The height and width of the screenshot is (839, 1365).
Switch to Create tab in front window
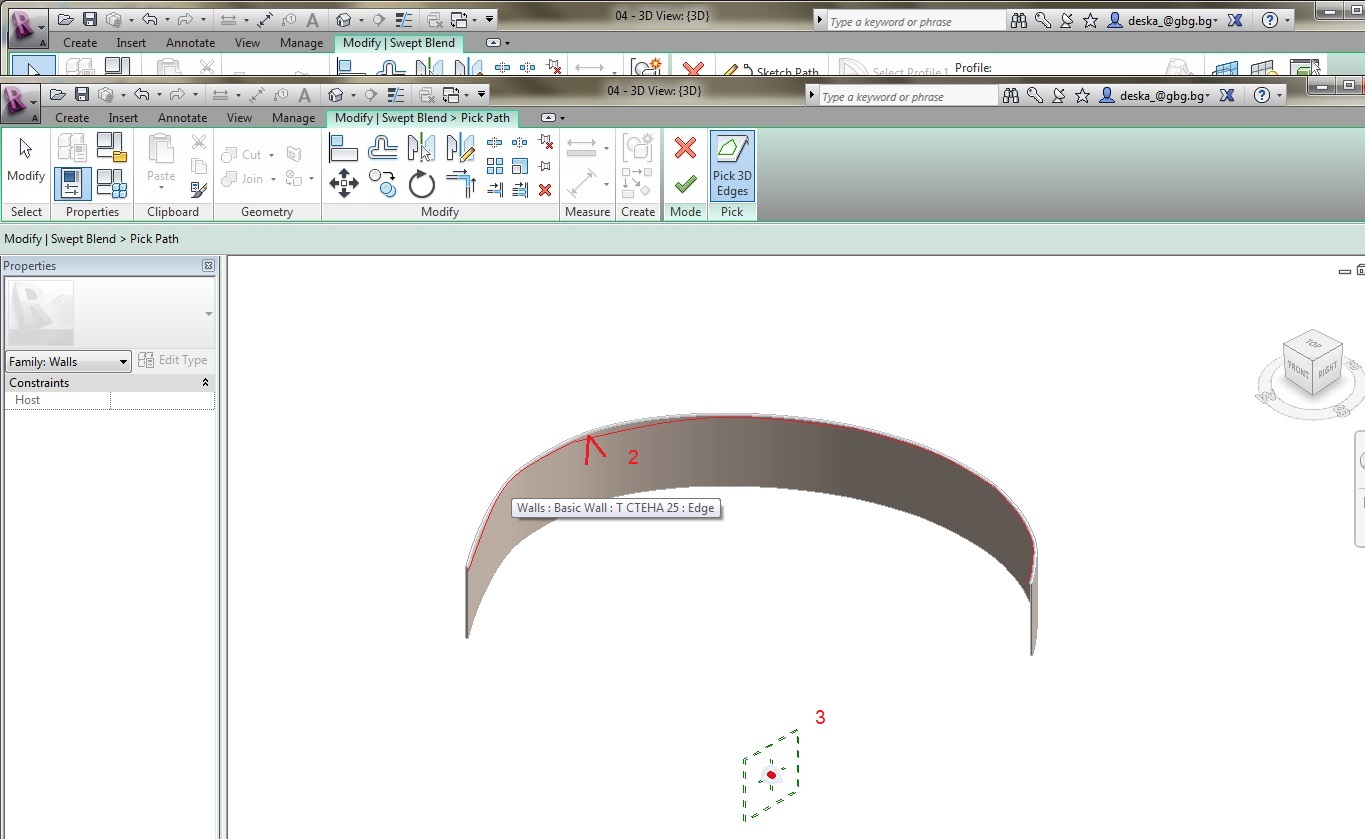click(72, 118)
